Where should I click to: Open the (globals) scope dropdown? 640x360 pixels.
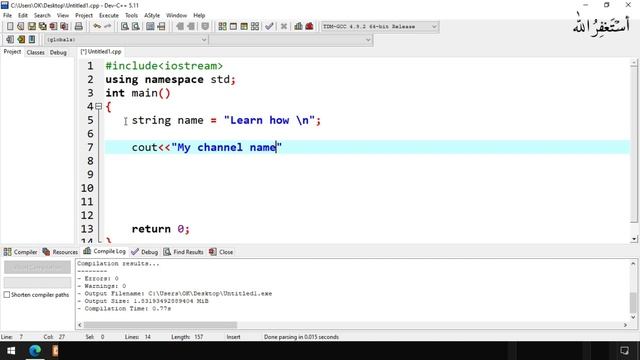point(126,40)
